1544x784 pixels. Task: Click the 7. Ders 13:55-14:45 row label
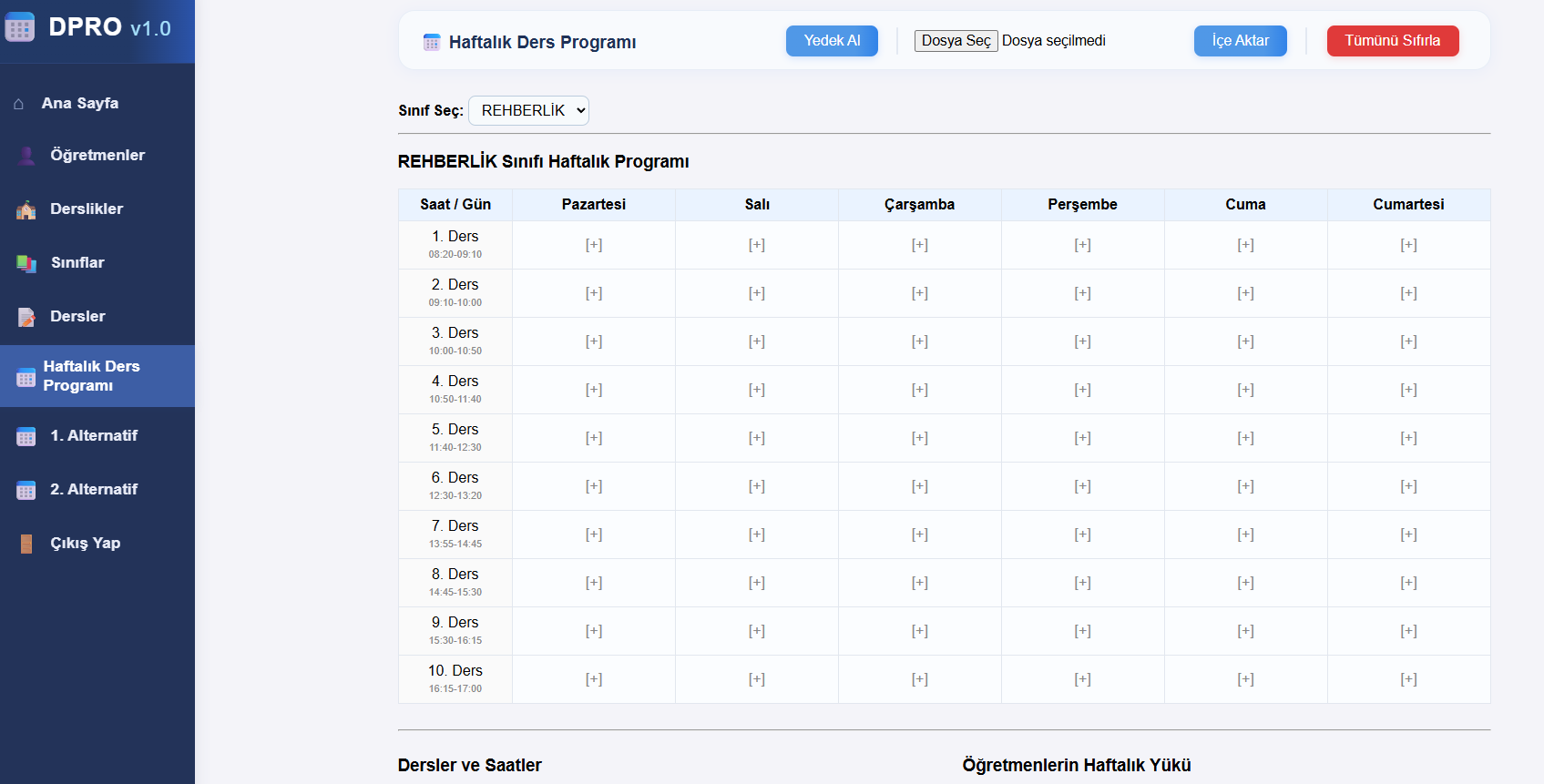[455, 535]
